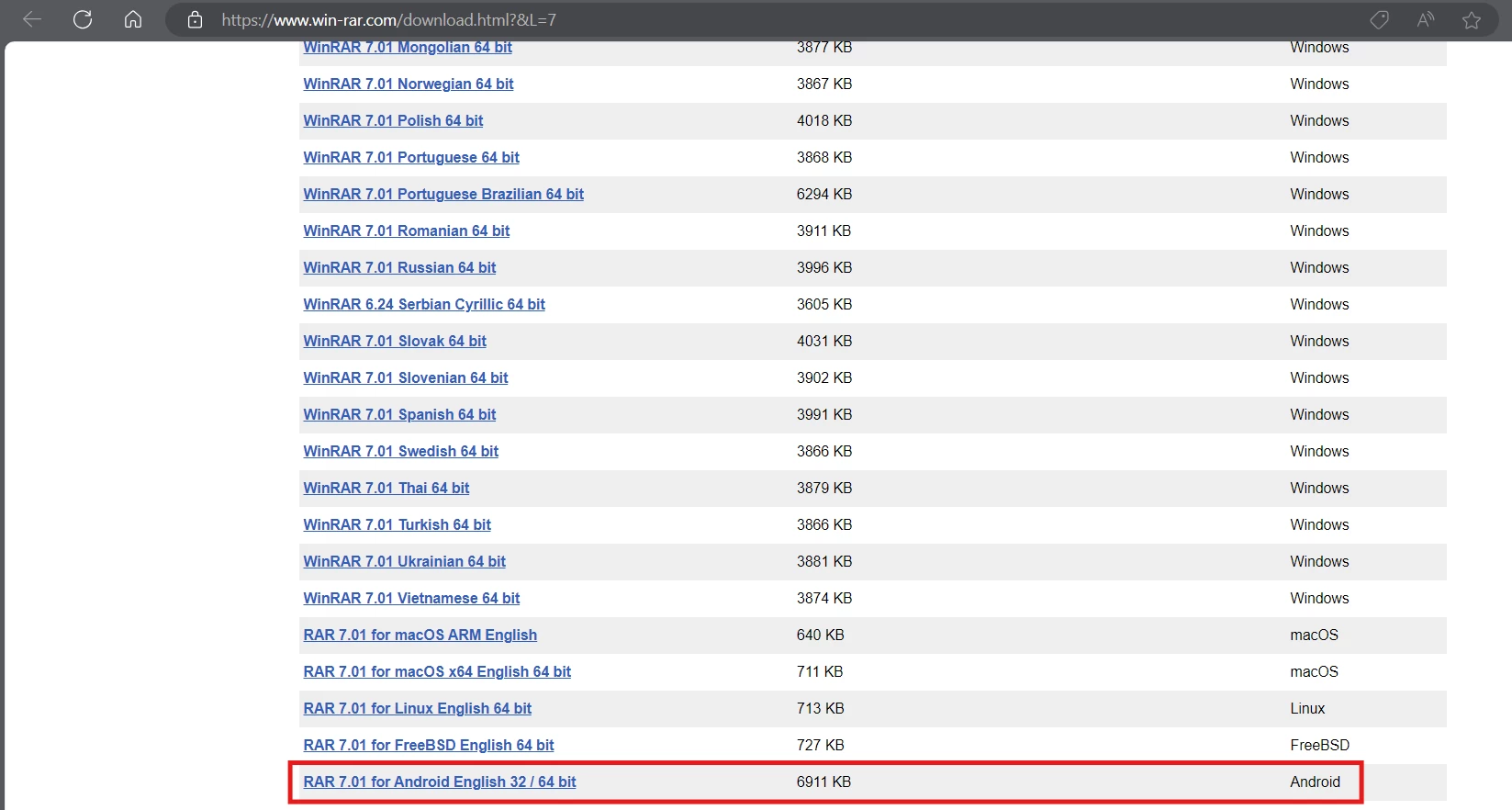1512x810 pixels.
Task: Click WinRAR 7.01 Slovenian 64 bit link
Action: coord(406,377)
